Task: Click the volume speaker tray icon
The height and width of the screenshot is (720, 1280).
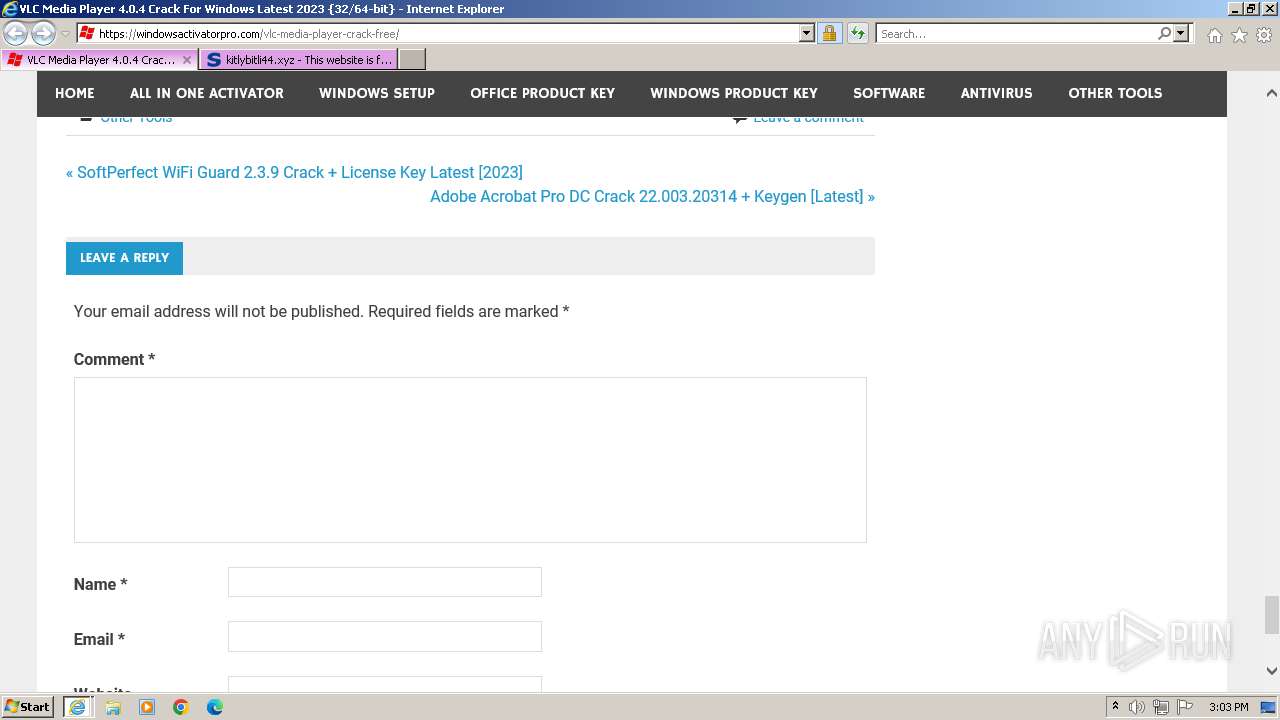Action: click(x=1136, y=707)
